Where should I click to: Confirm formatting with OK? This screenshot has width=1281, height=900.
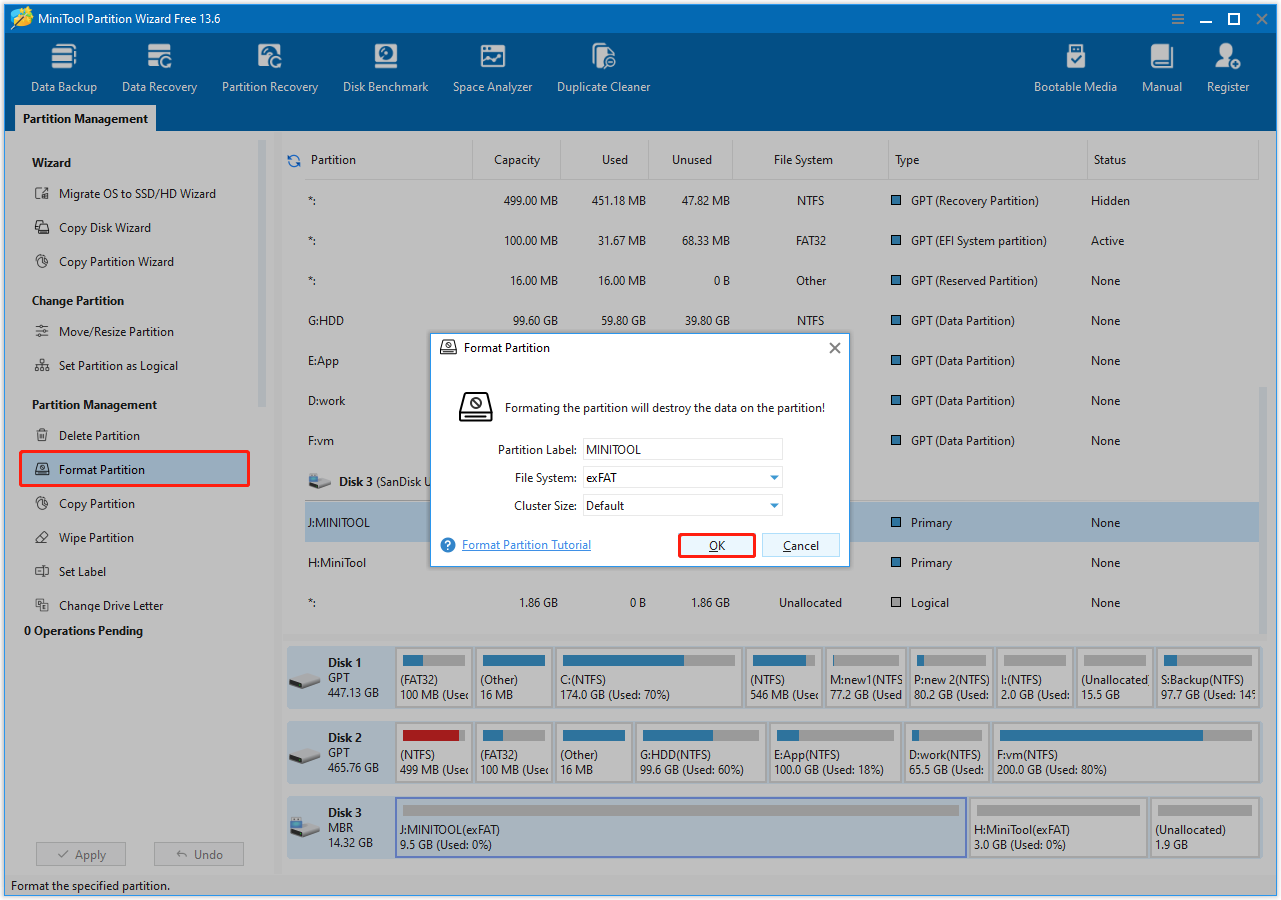716,545
